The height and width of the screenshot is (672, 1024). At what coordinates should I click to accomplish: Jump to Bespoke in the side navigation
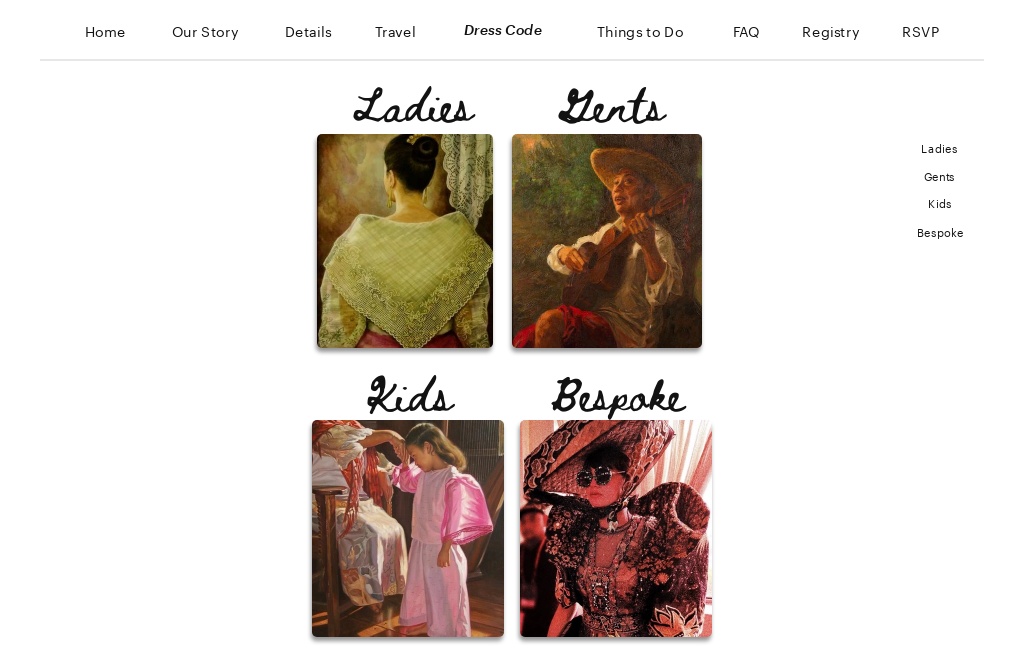[940, 233]
